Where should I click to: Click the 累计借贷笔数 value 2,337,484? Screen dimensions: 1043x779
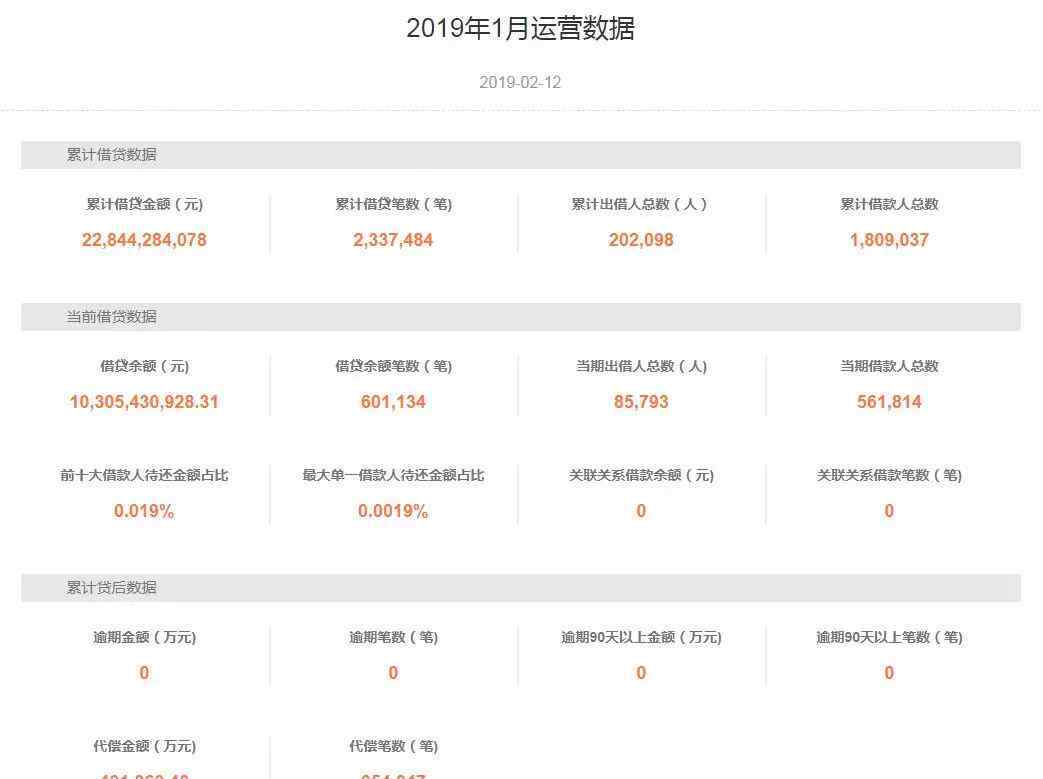[393, 240]
